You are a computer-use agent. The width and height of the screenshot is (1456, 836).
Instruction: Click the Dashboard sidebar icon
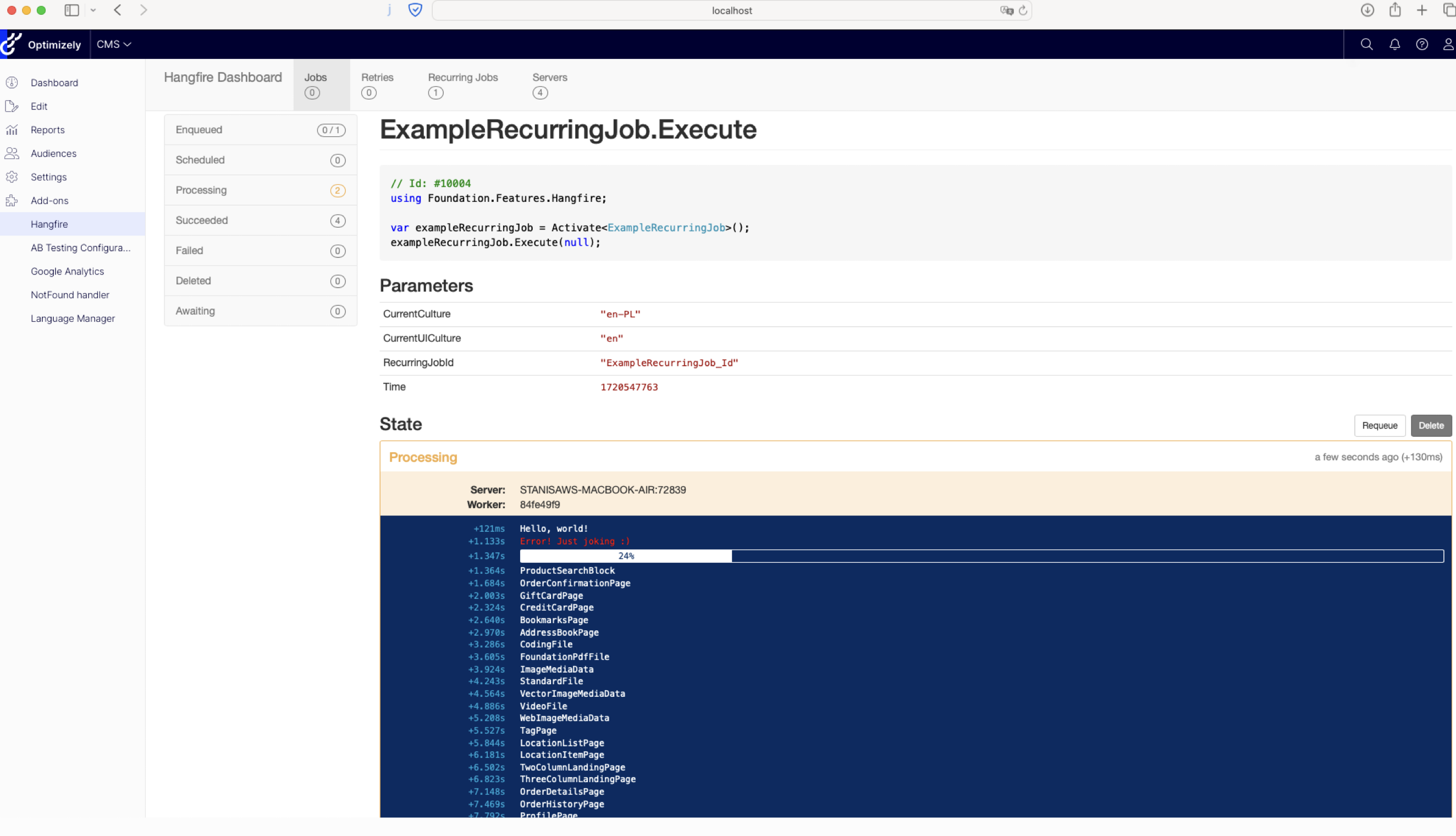tap(12, 82)
